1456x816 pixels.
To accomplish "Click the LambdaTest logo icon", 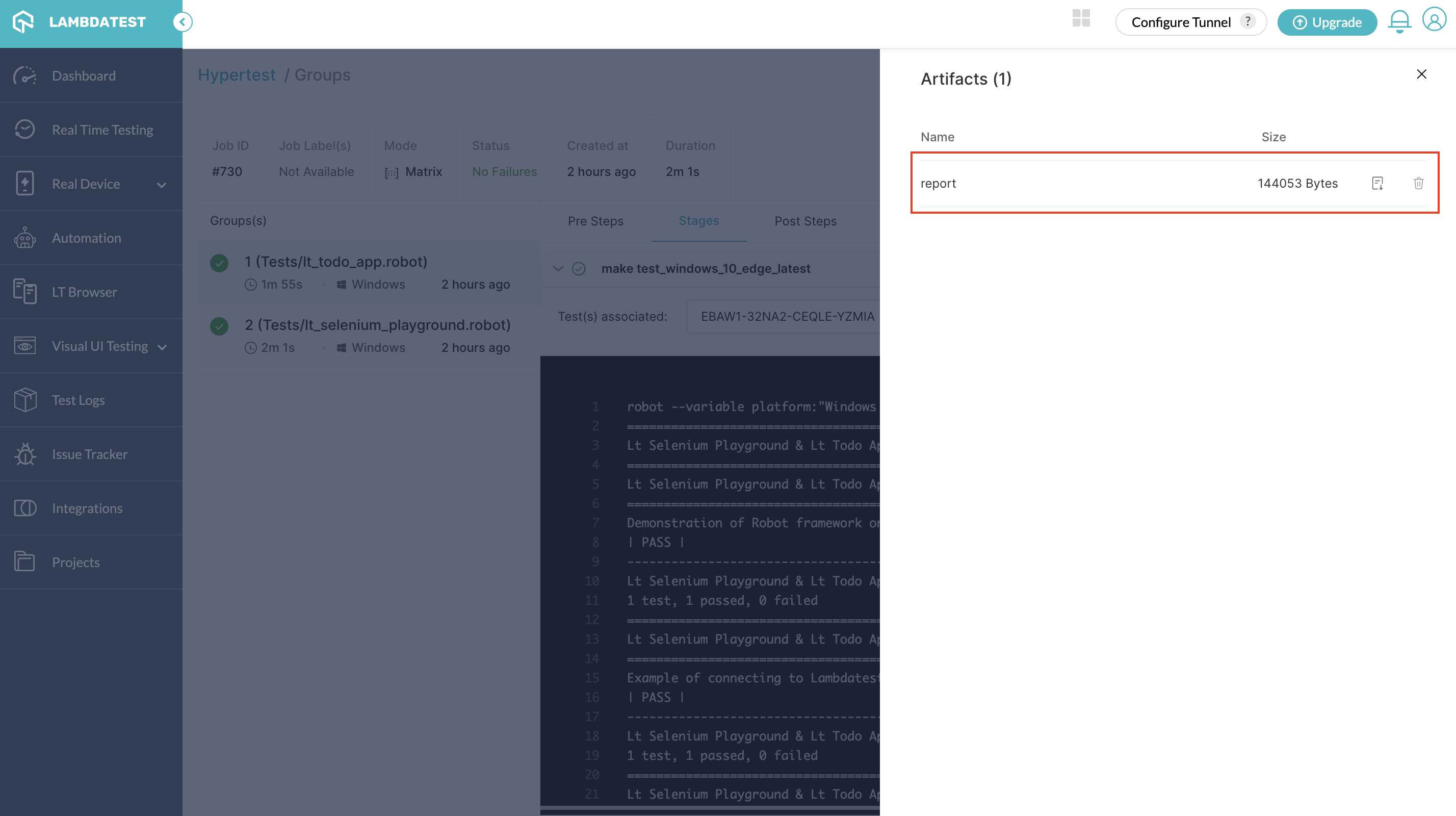I will 24,22.
